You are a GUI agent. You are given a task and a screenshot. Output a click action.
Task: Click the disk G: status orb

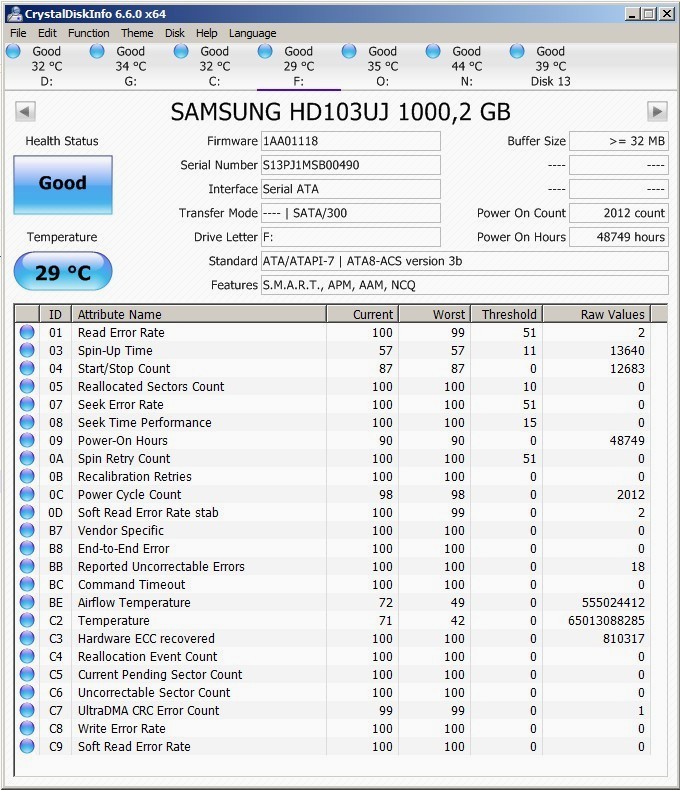coord(97,51)
